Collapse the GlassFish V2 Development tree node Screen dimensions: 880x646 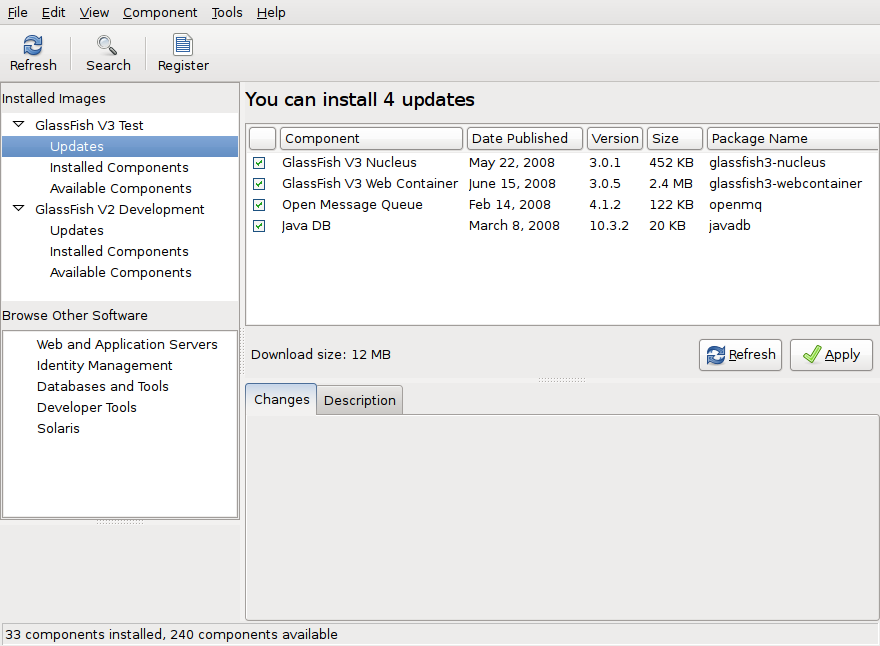click(18, 210)
